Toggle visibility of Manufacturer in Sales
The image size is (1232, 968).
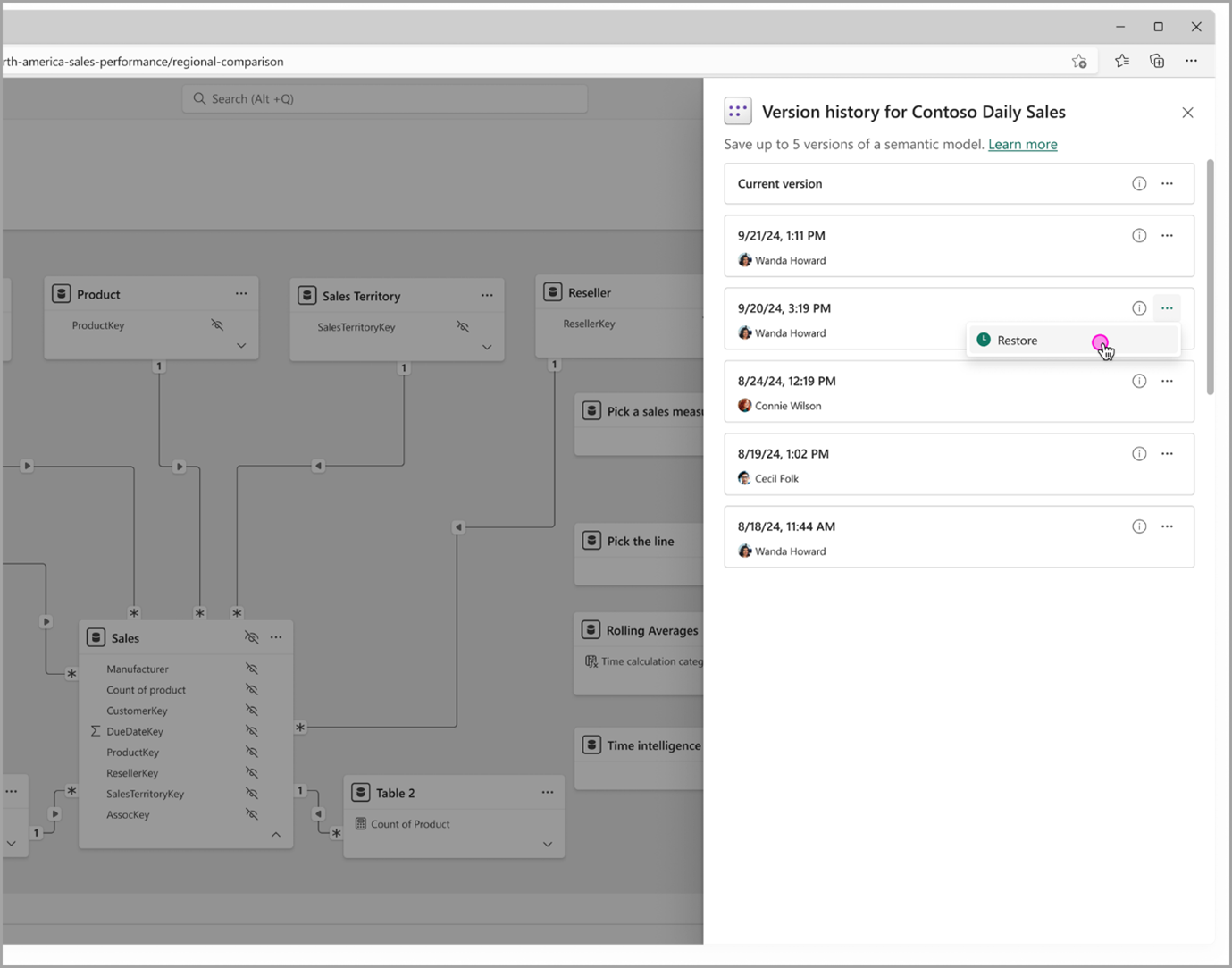click(x=252, y=669)
